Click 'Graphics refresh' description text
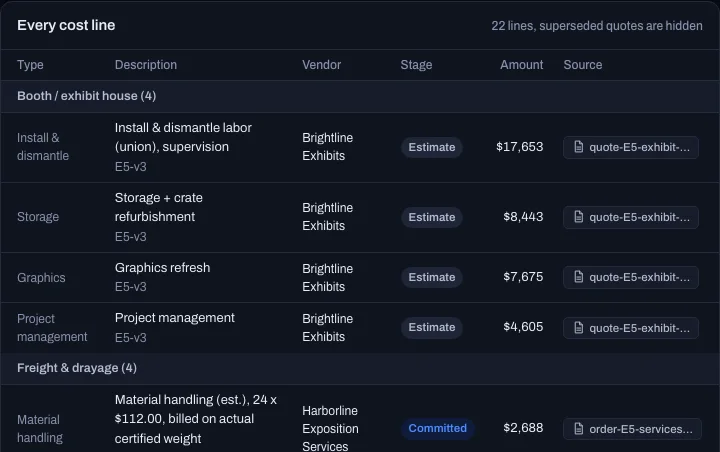This screenshot has height=452, width=720. click(163, 268)
